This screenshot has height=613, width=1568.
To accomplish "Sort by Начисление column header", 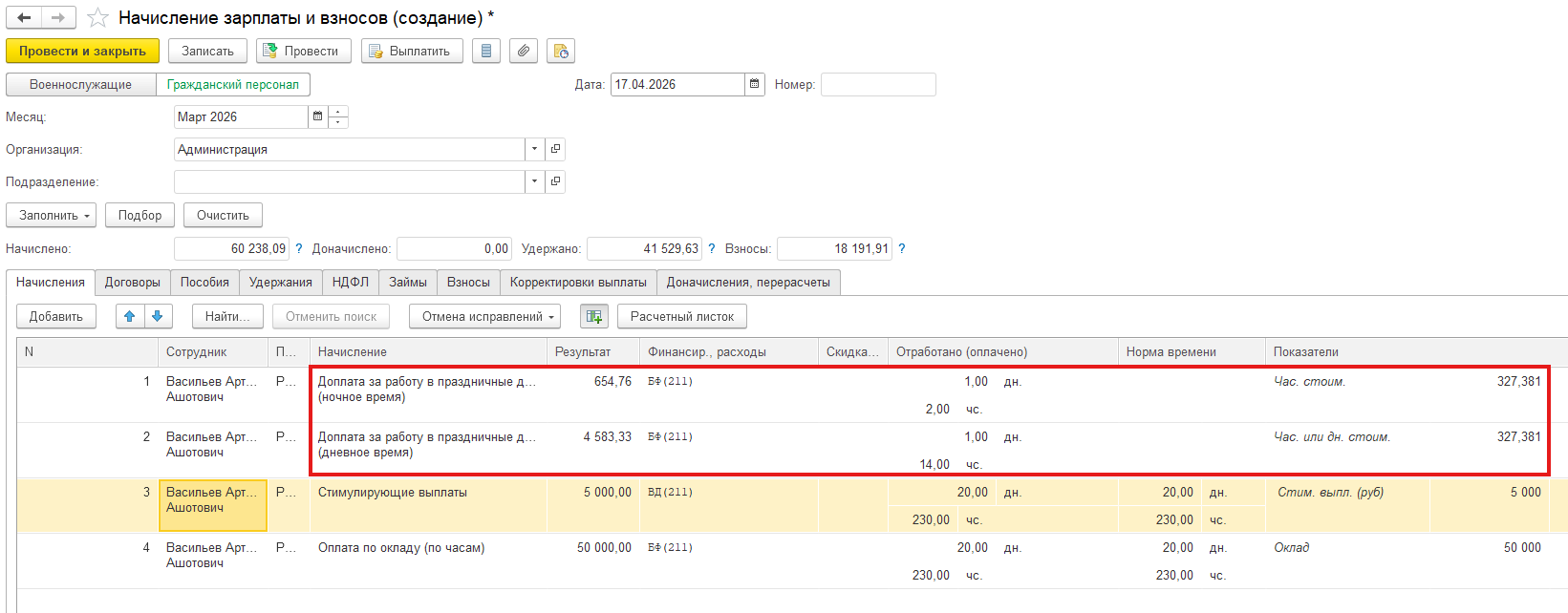I will tap(428, 351).
